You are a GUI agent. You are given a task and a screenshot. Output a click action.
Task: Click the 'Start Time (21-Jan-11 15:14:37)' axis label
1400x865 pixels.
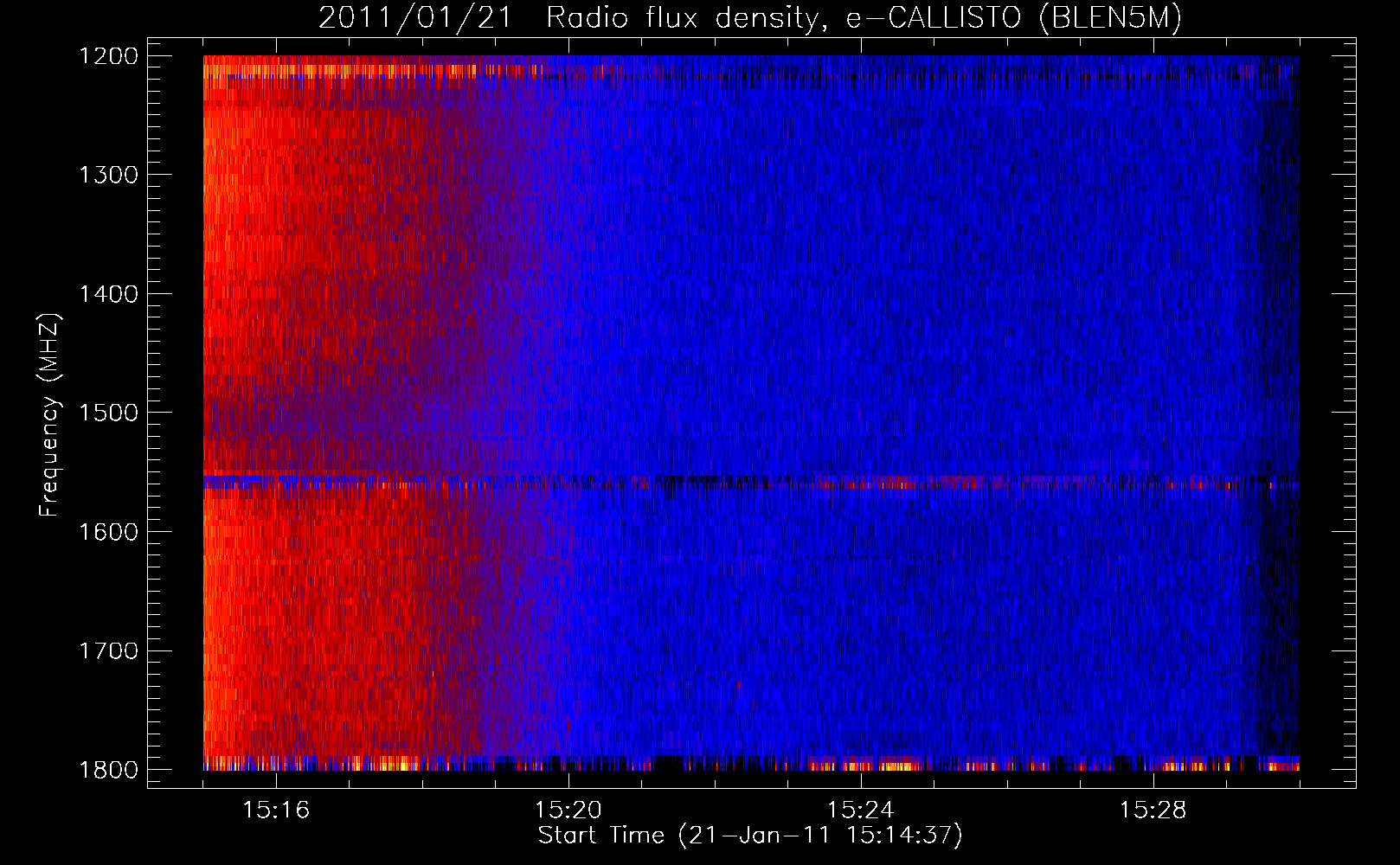click(x=750, y=836)
